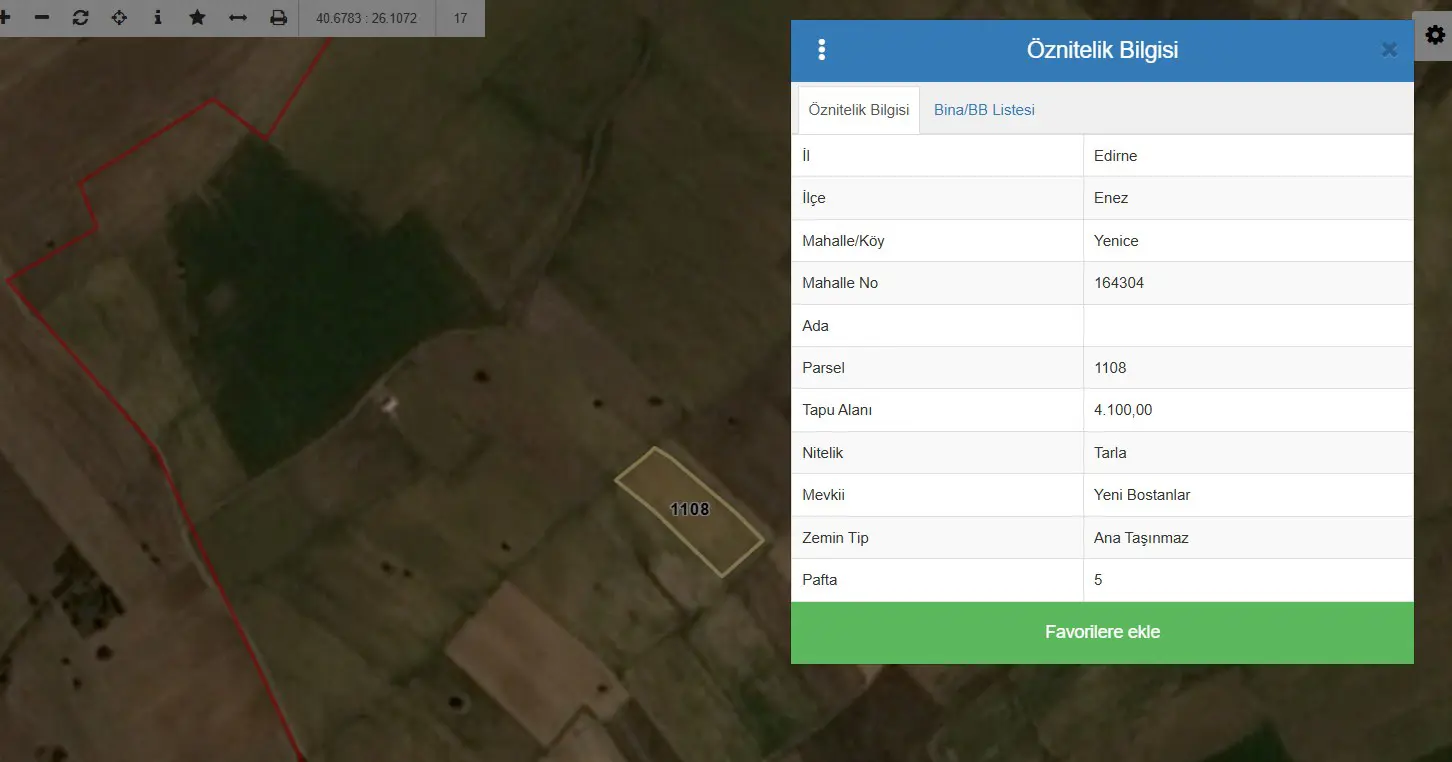Switch to the Öznitelik Bilgisi tab
The width and height of the screenshot is (1452, 762).
[x=859, y=110]
